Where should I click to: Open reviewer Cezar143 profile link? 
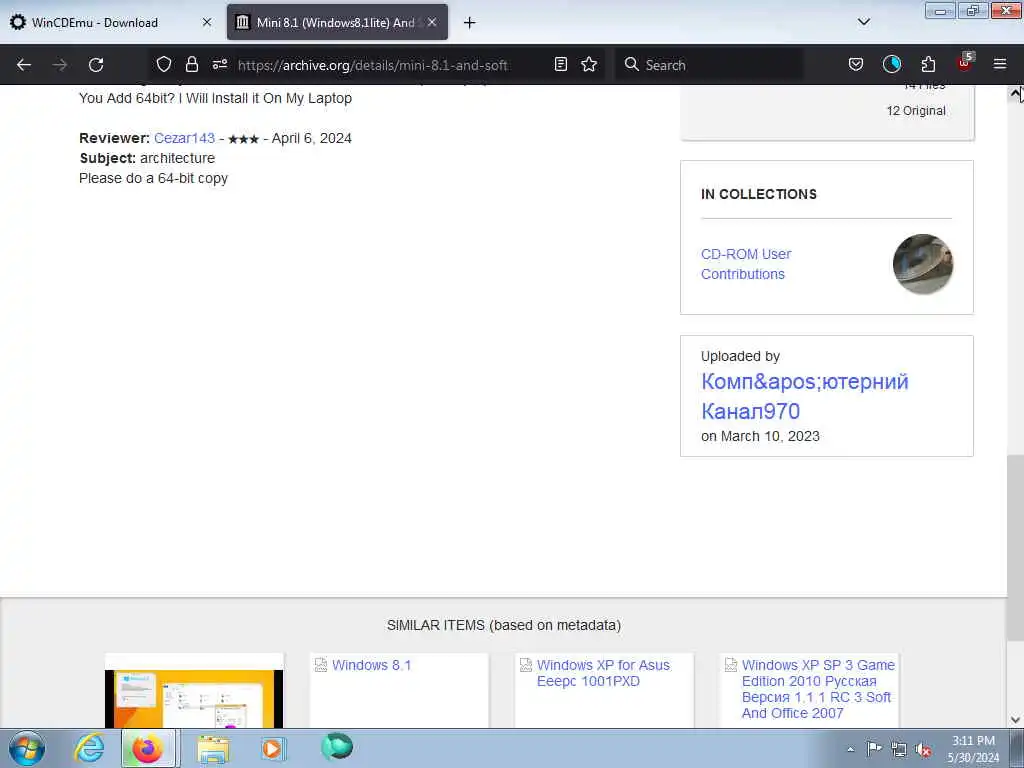click(x=184, y=138)
